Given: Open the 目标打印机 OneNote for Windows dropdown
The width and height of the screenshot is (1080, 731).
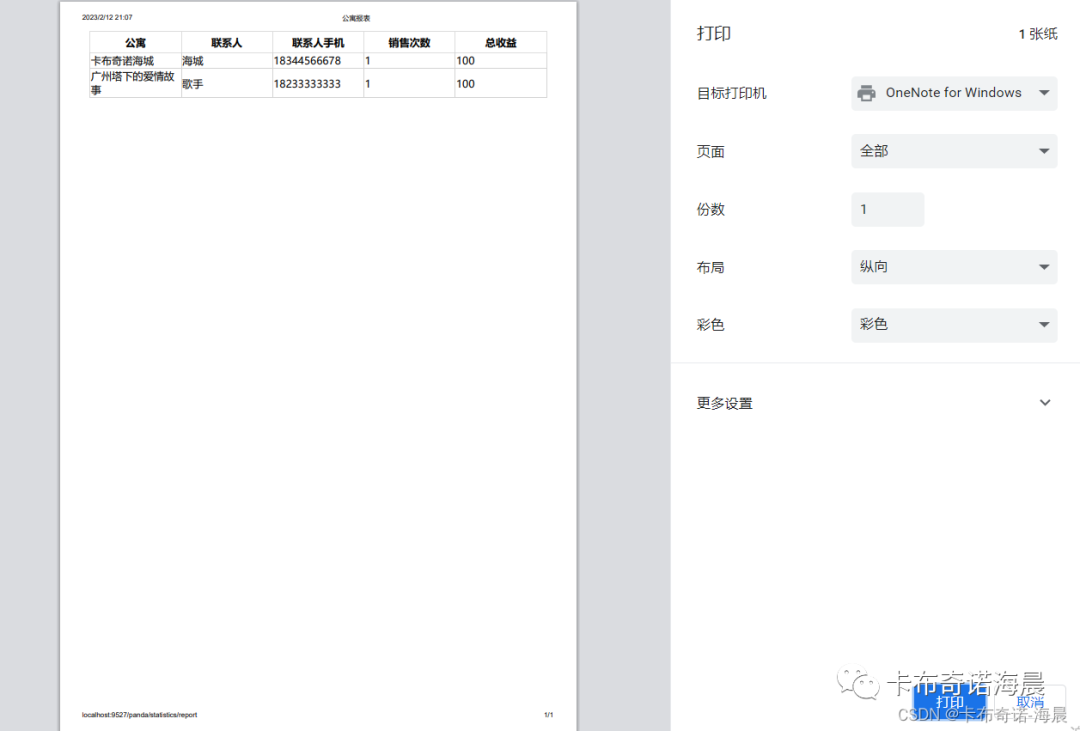Looking at the screenshot, I should click(954, 93).
